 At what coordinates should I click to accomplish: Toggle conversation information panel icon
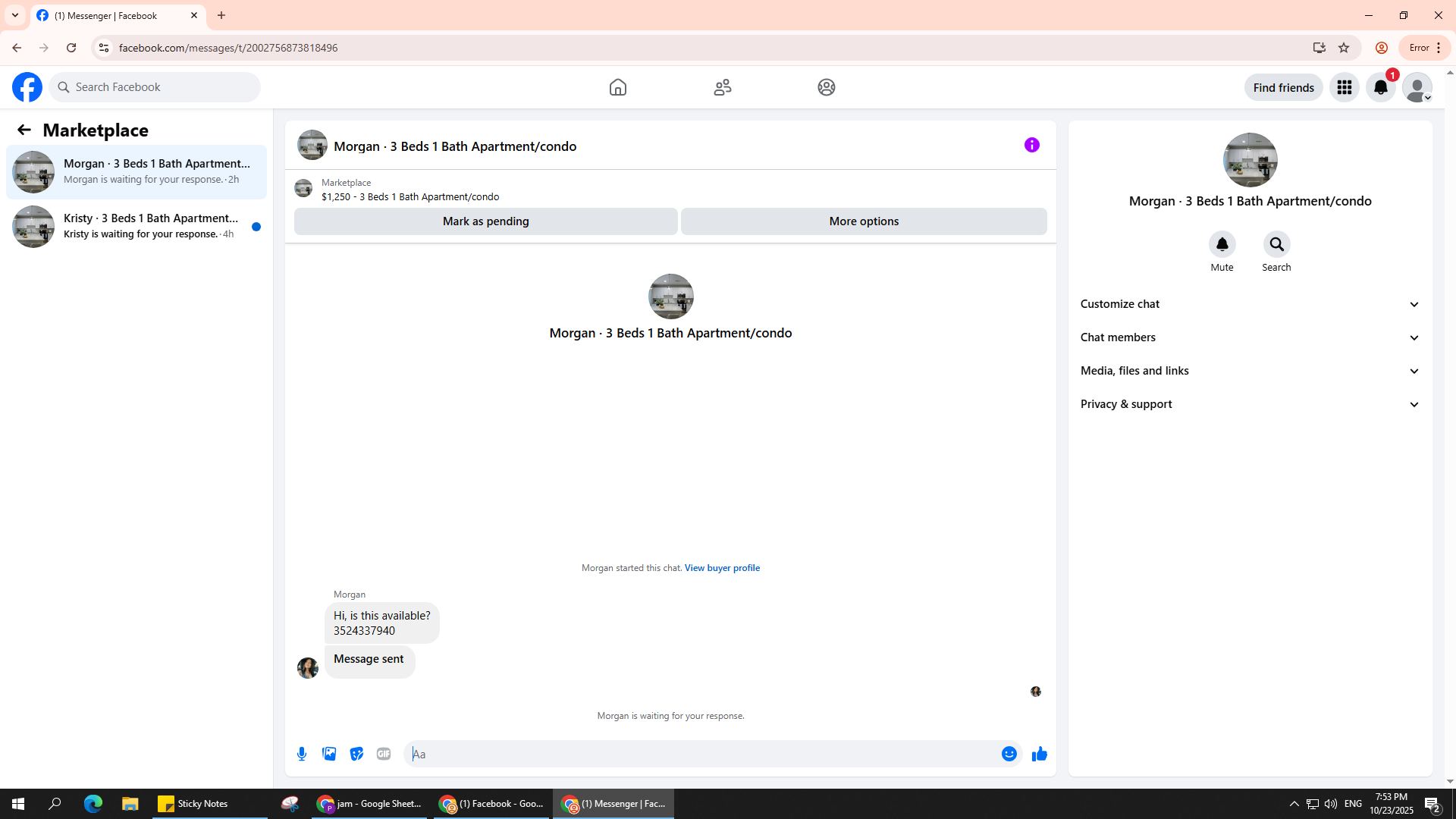tap(1031, 145)
